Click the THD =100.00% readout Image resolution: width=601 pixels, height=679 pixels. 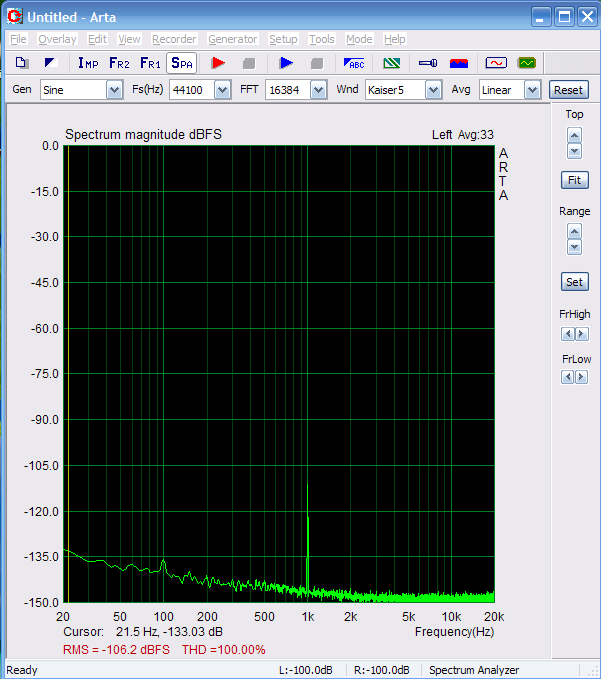223,650
